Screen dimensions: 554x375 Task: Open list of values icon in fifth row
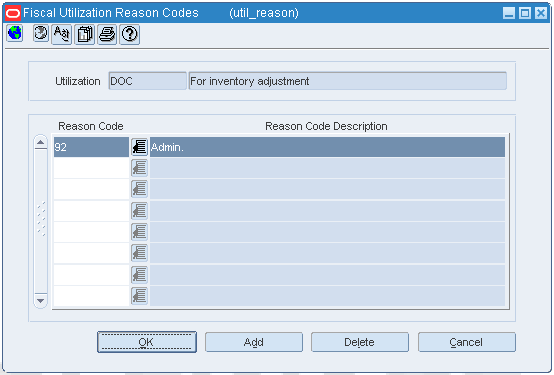139,232
